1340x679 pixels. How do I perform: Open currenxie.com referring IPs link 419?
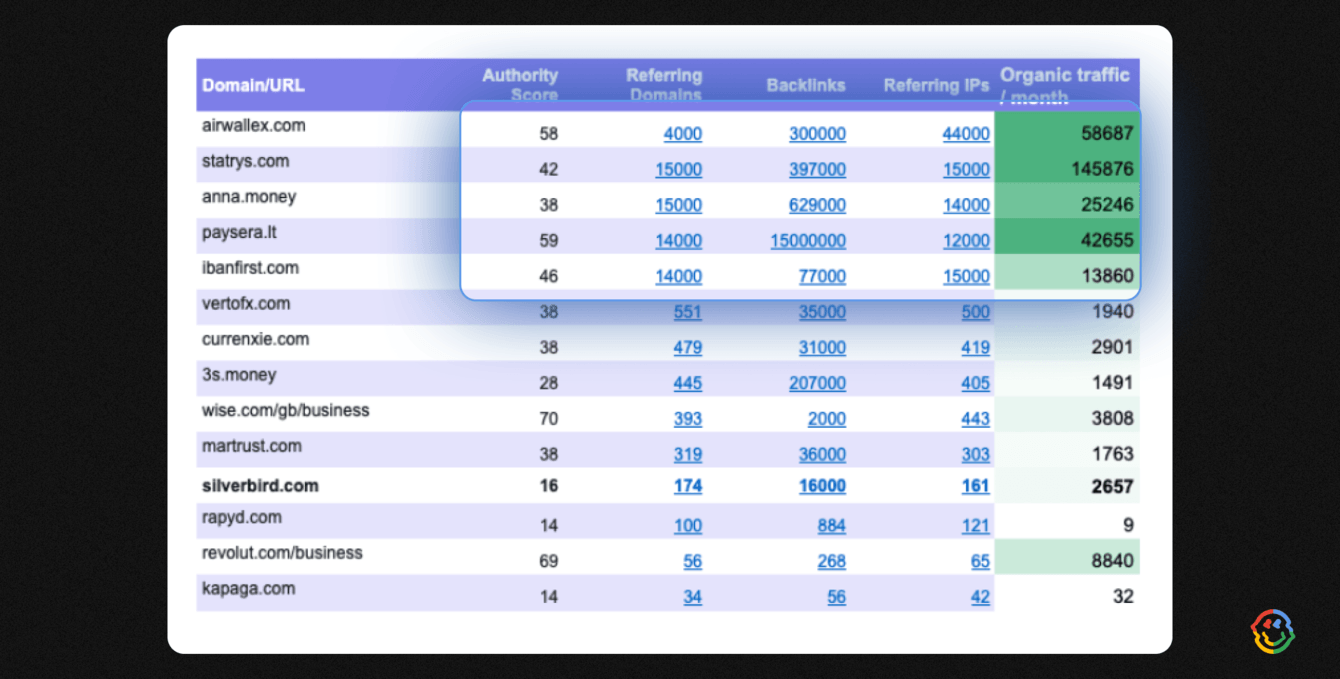click(x=976, y=348)
